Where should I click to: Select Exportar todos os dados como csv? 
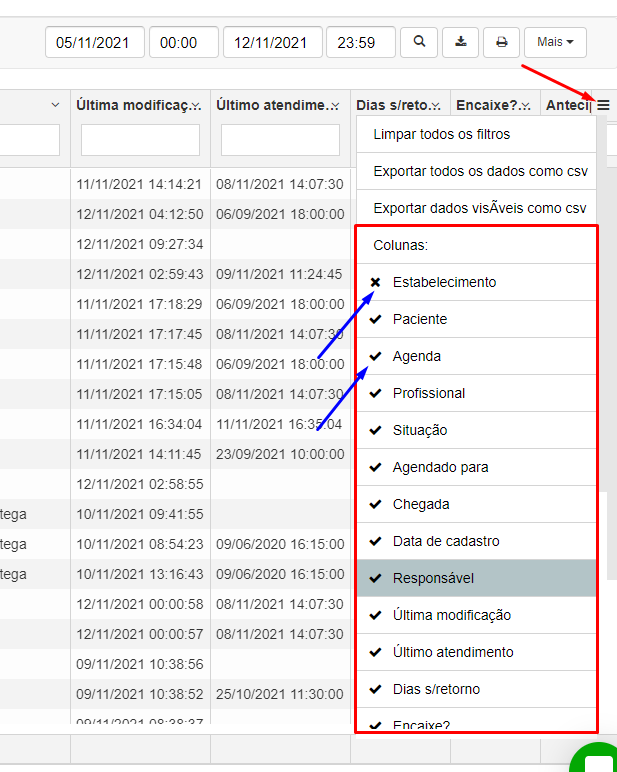pyautogui.click(x=476, y=171)
